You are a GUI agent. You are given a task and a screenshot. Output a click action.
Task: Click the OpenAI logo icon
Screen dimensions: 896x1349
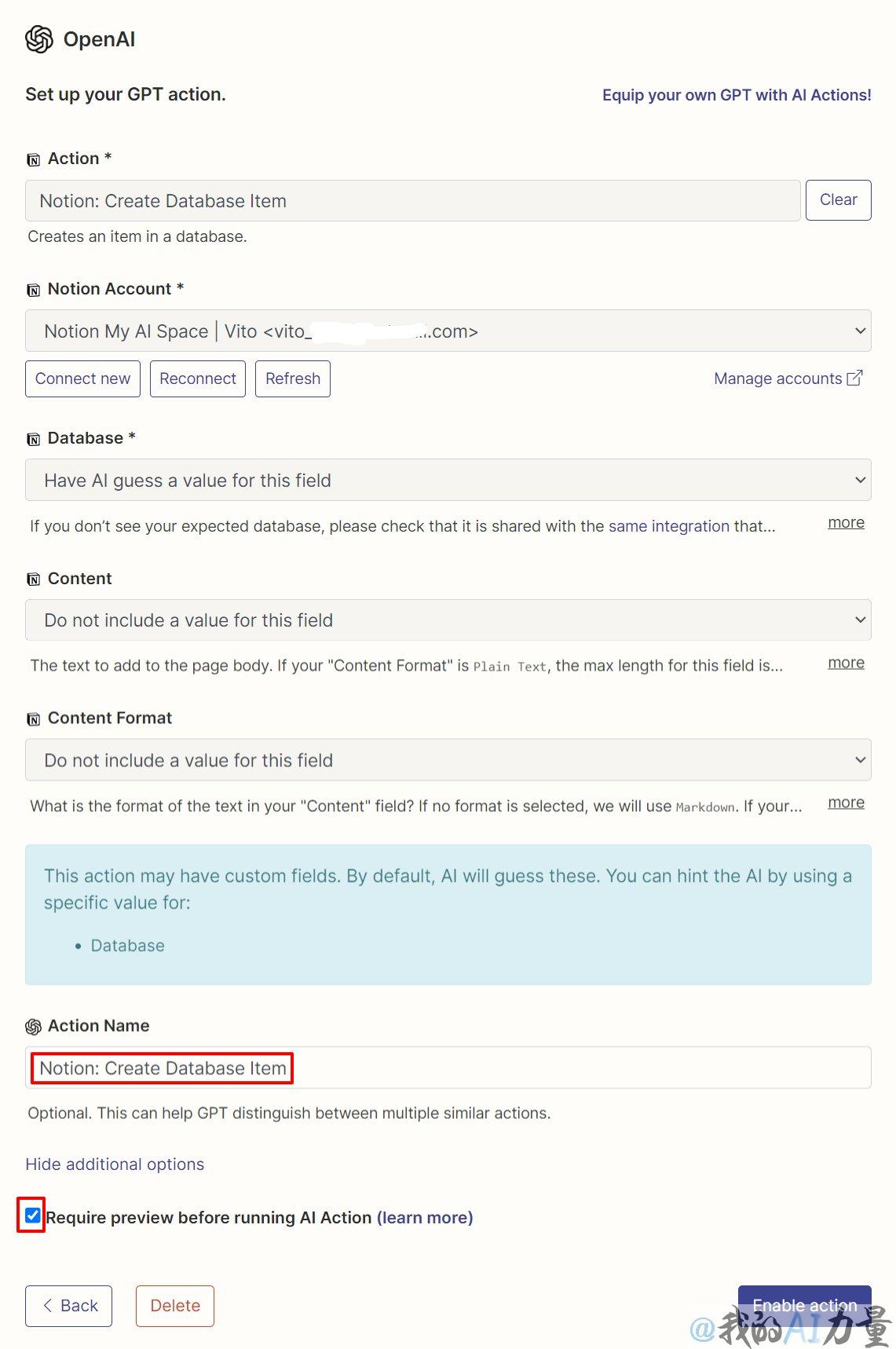coord(39,39)
